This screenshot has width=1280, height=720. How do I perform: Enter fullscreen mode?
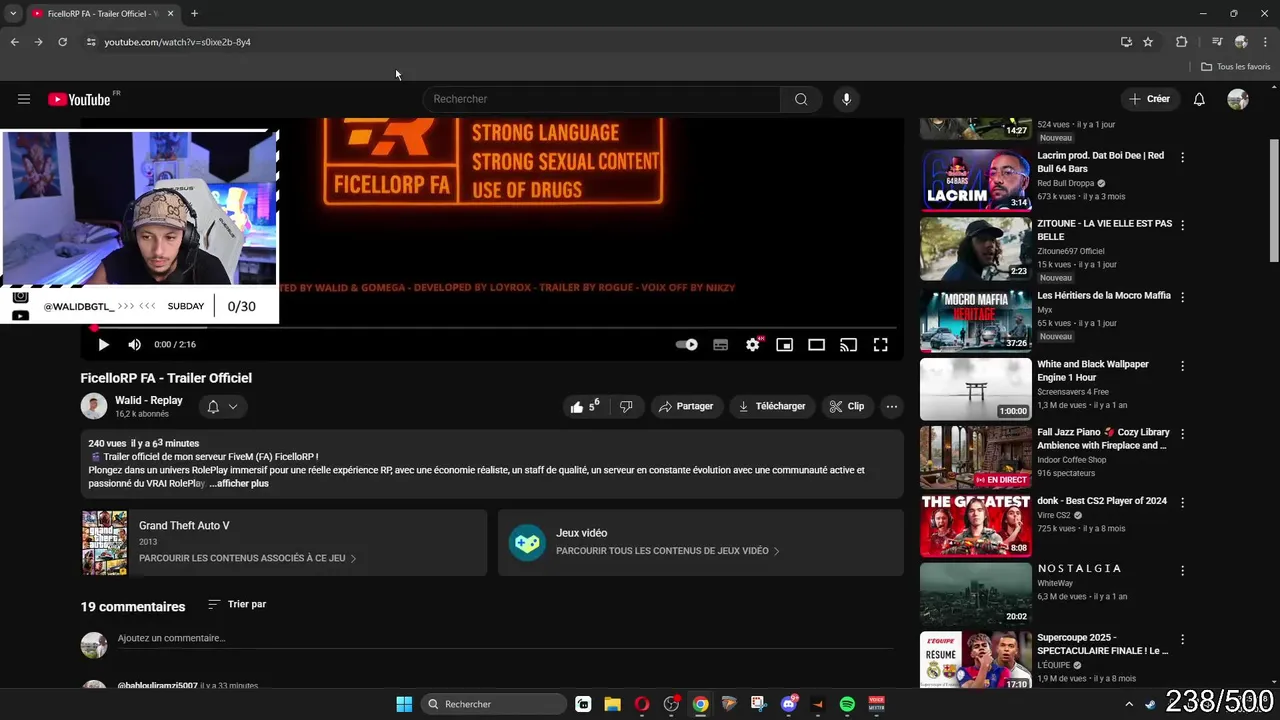[880, 344]
